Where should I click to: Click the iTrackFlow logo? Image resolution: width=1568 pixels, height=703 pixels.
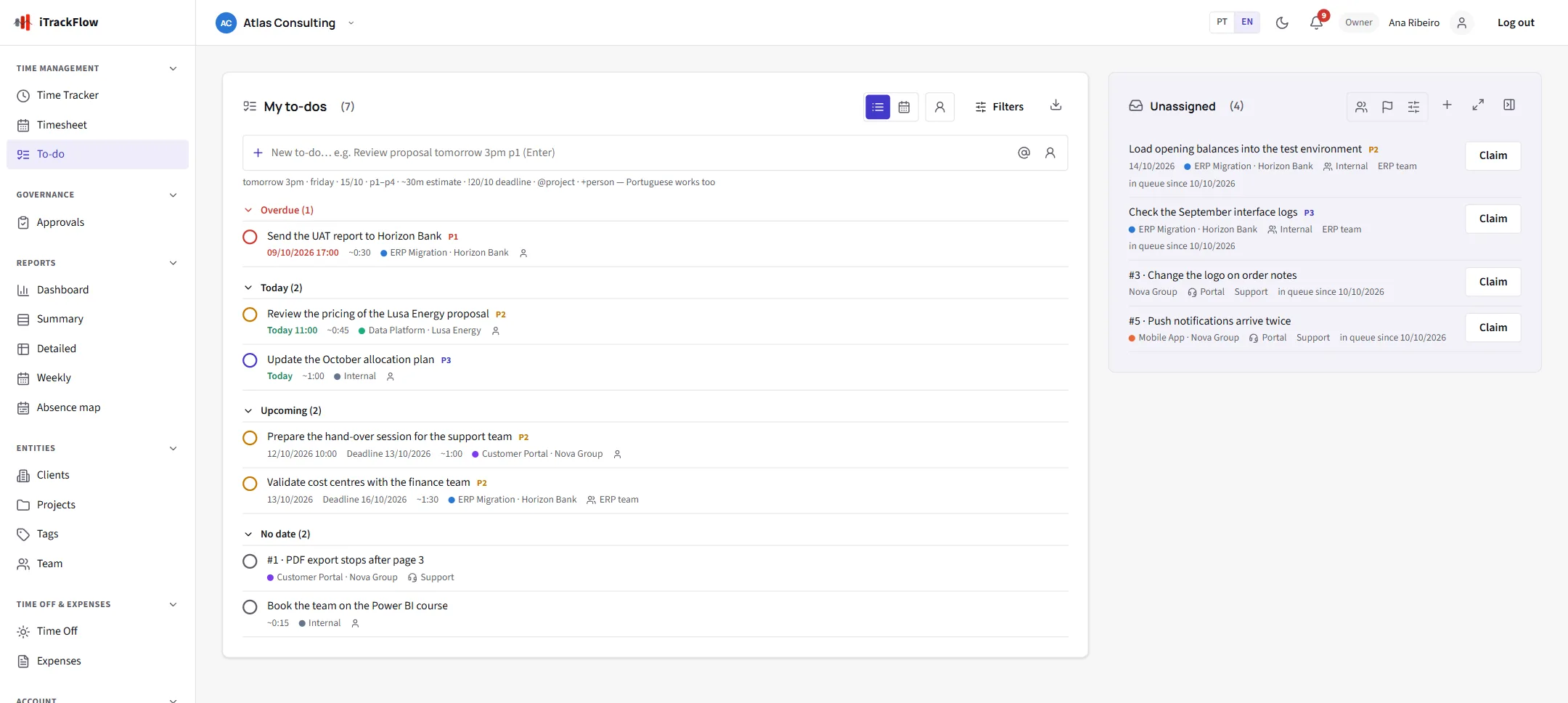[56, 23]
